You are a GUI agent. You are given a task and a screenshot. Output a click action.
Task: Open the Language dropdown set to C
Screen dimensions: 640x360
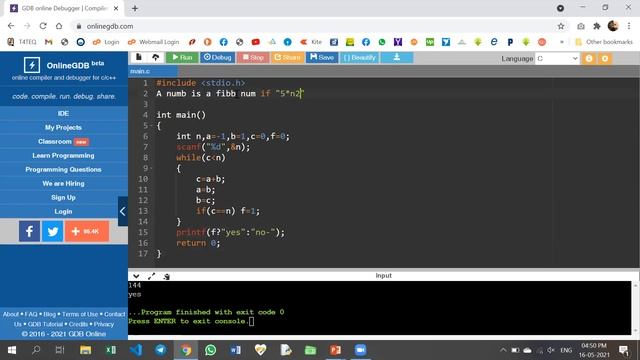pyautogui.click(x=557, y=59)
